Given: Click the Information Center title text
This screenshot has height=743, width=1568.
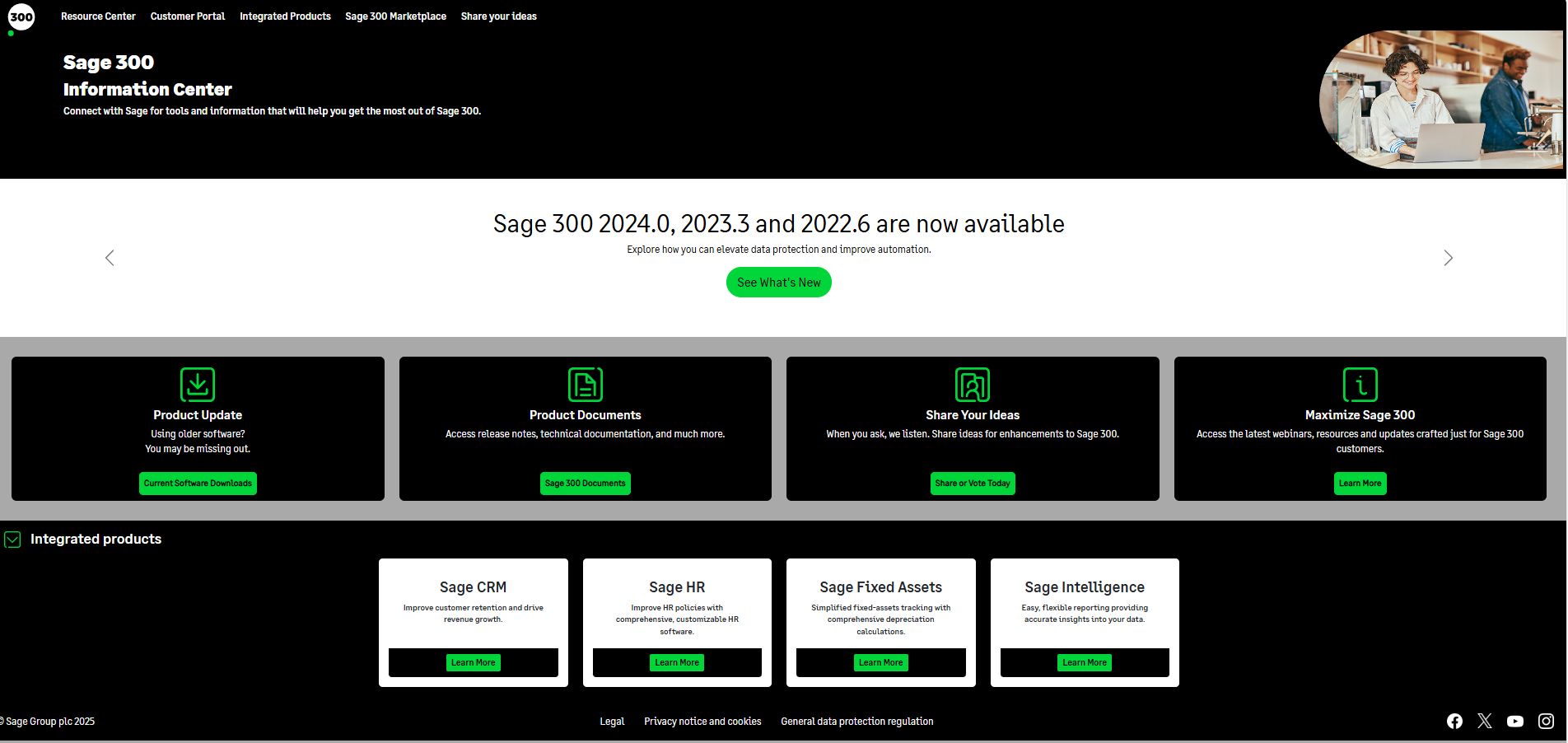Looking at the screenshot, I should 147,89.
